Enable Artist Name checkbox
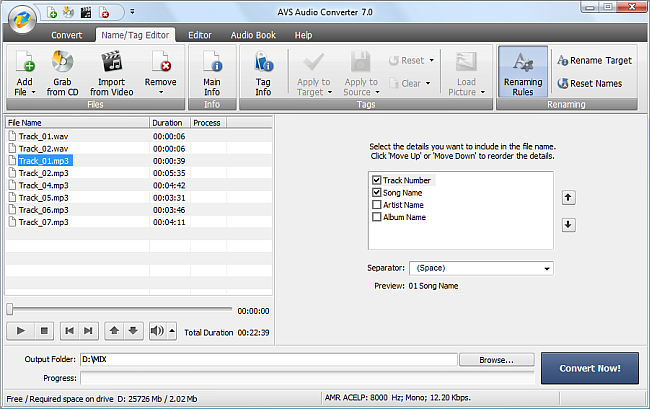Viewport: 650px width, 409px height. (376, 205)
